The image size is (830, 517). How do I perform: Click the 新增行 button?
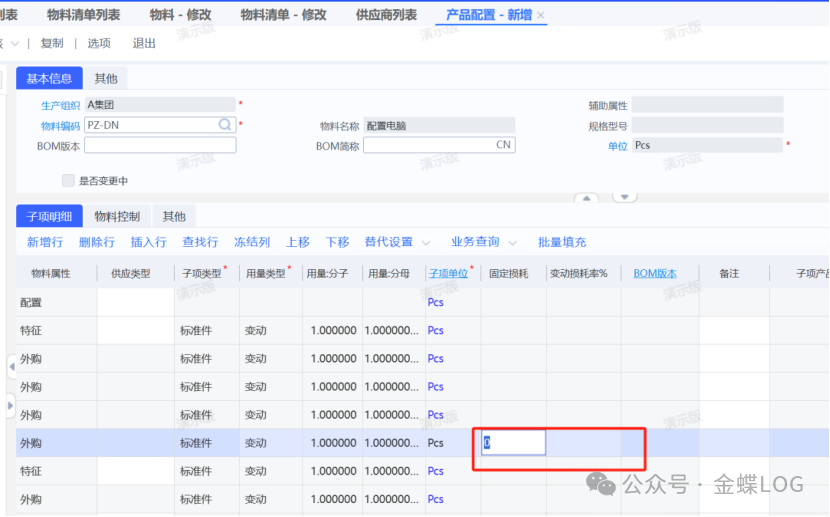coord(45,242)
